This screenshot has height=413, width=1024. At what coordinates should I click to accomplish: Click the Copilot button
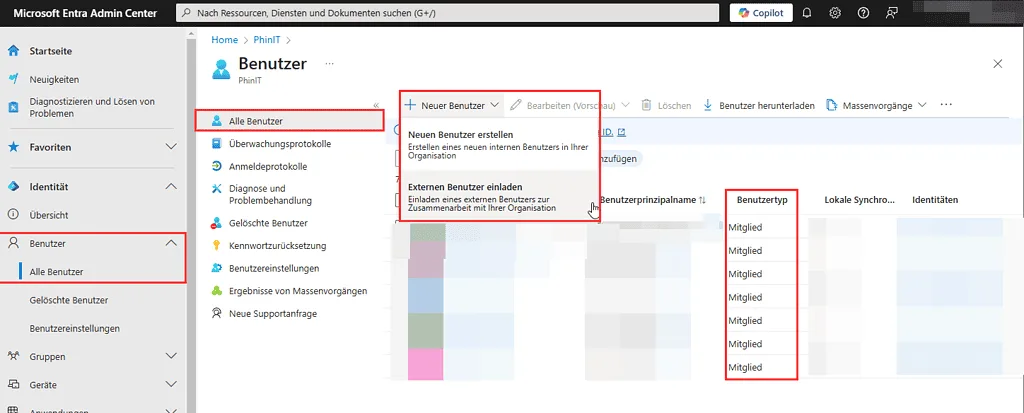click(x=760, y=13)
